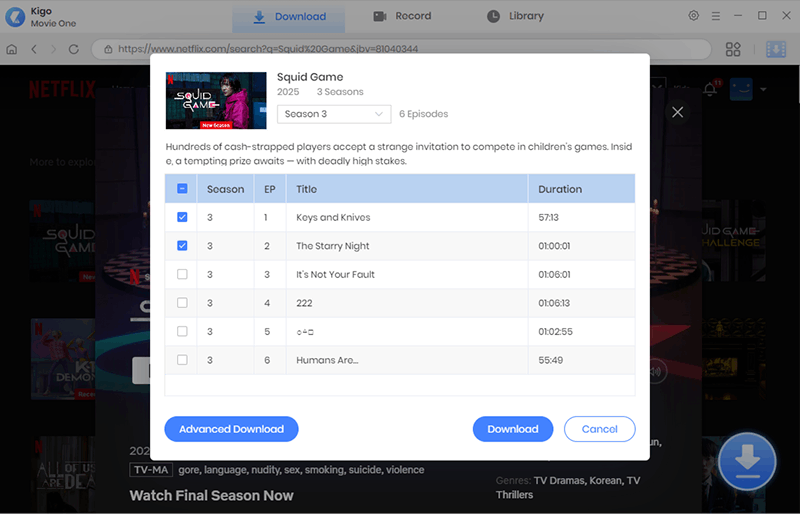Go to browser home page
This screenshot has width=800, height=514.
[12, 49]
